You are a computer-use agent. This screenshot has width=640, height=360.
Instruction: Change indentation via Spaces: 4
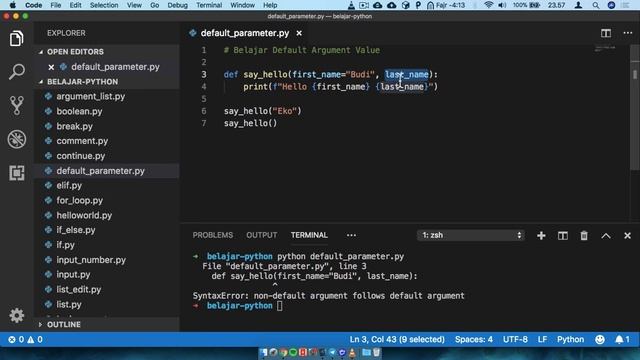coord(473,340)
